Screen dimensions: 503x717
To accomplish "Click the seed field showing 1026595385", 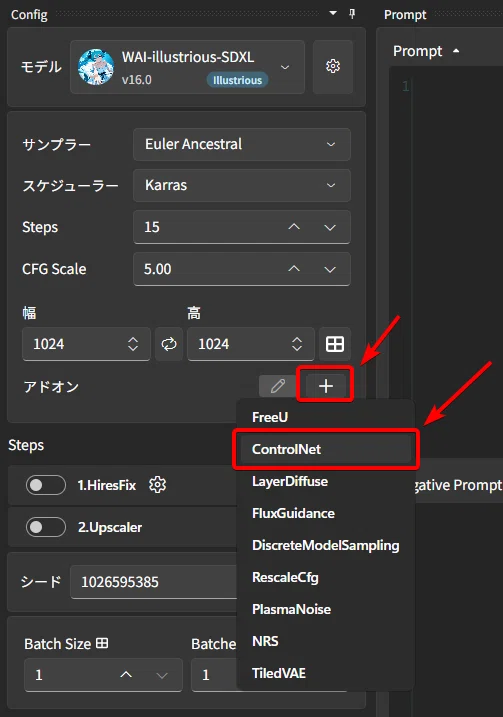I will tap(154, 582).
